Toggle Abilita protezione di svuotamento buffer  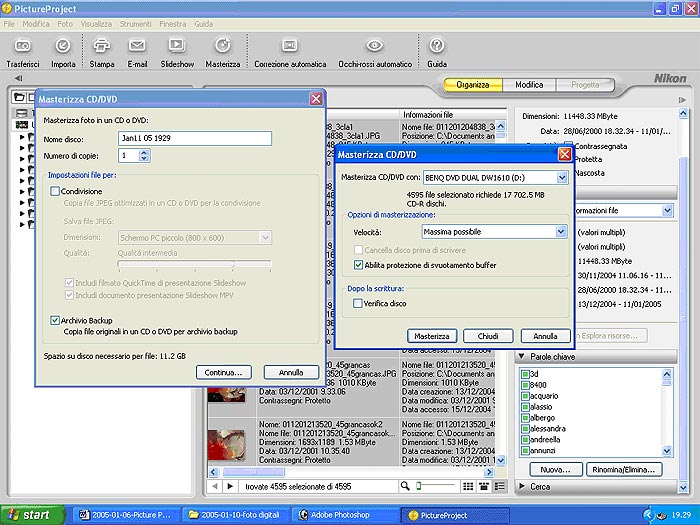pyautogui.click(x=358, y=265)
